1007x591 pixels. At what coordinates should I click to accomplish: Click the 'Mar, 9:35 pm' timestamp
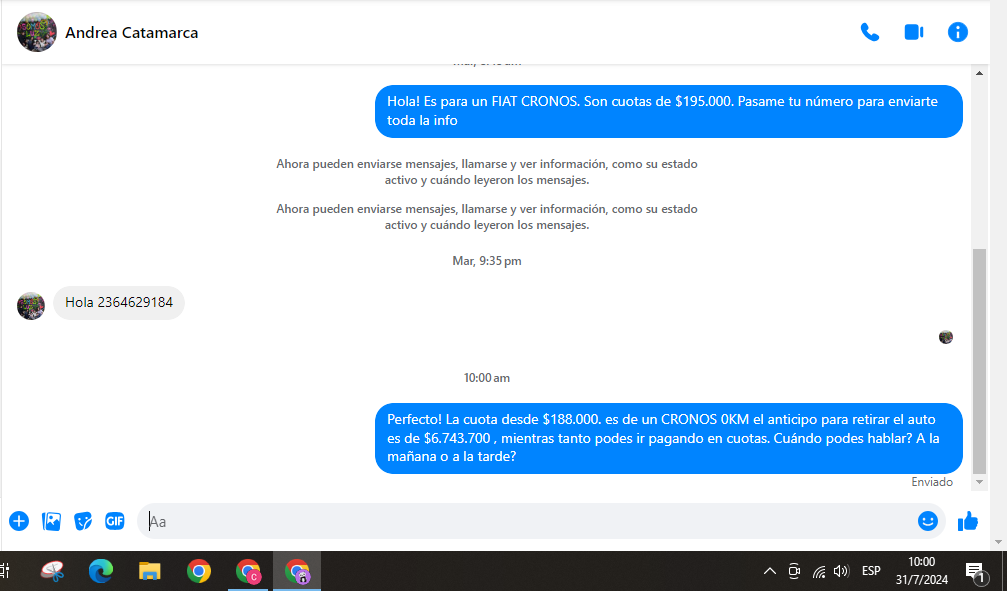point(487,261)
